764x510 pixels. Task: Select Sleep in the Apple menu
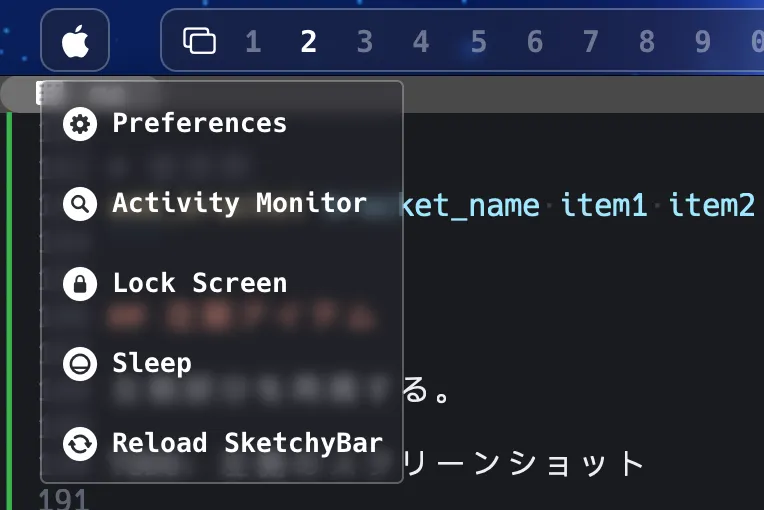coord(151,363)
